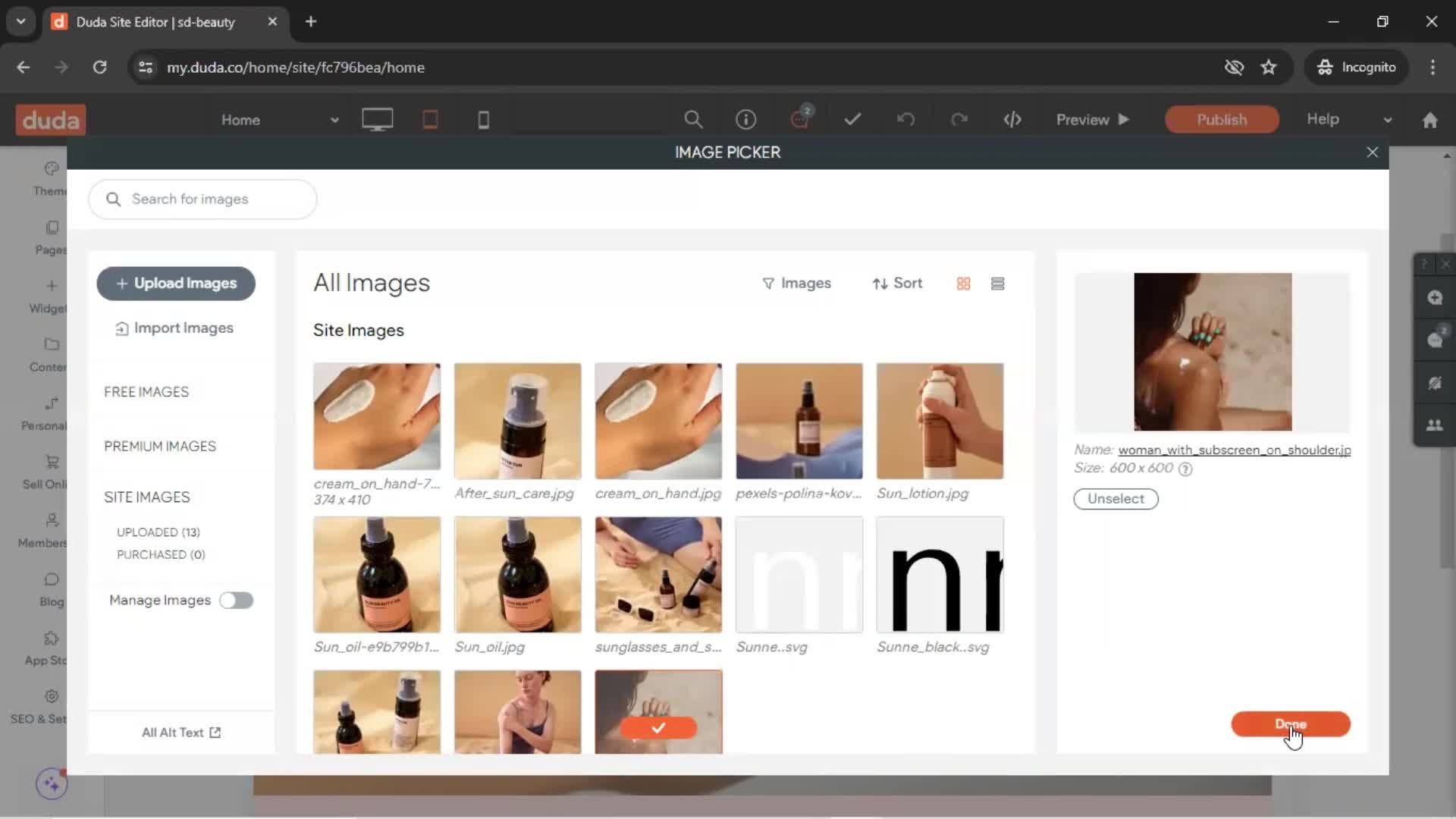Click the browser address bar URL
Image resolution: width=1456 pixels, height=819 pixels.
[x=296, y=67]
